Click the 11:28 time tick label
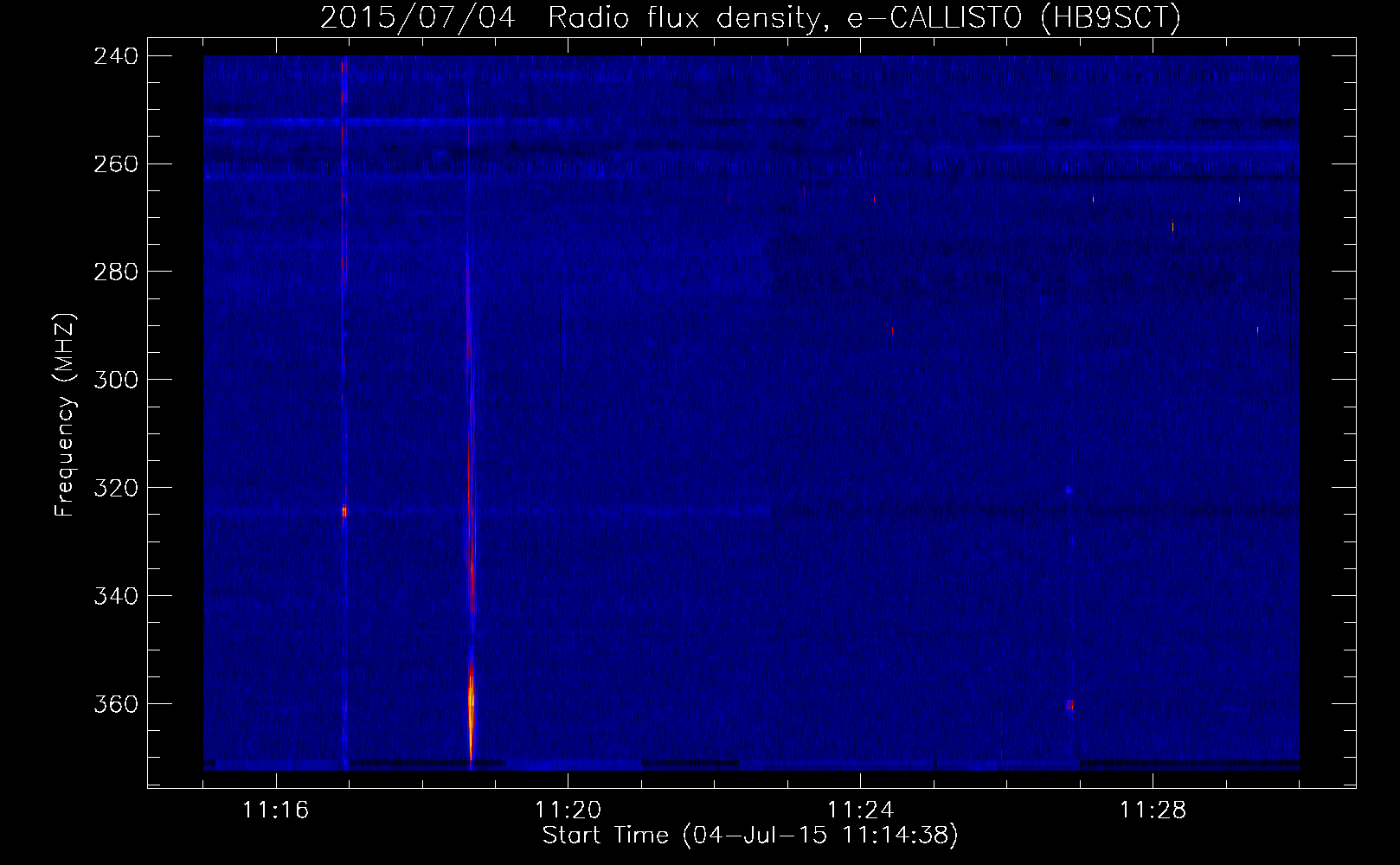Viewport: 1400px width, 865px height. 1153,811
